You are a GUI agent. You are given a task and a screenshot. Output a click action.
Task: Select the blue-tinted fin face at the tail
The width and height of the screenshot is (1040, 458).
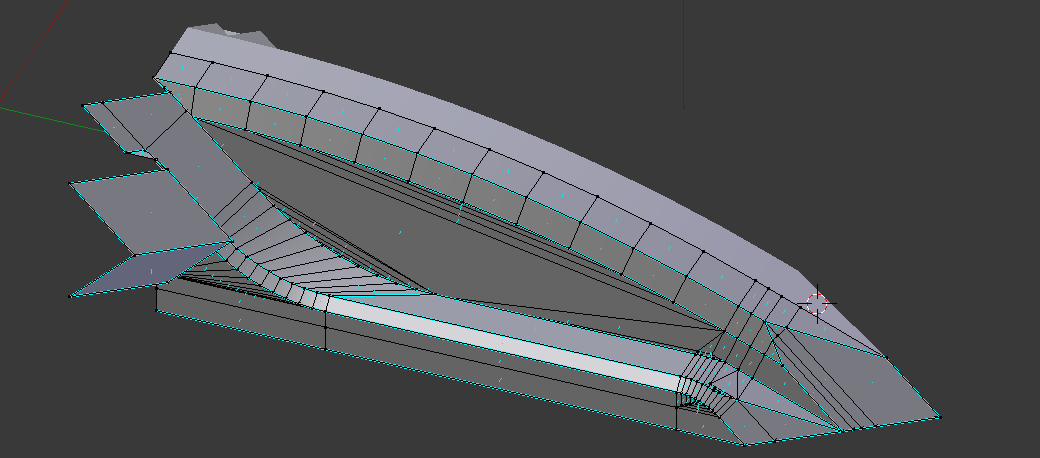(x=149, y=270)
